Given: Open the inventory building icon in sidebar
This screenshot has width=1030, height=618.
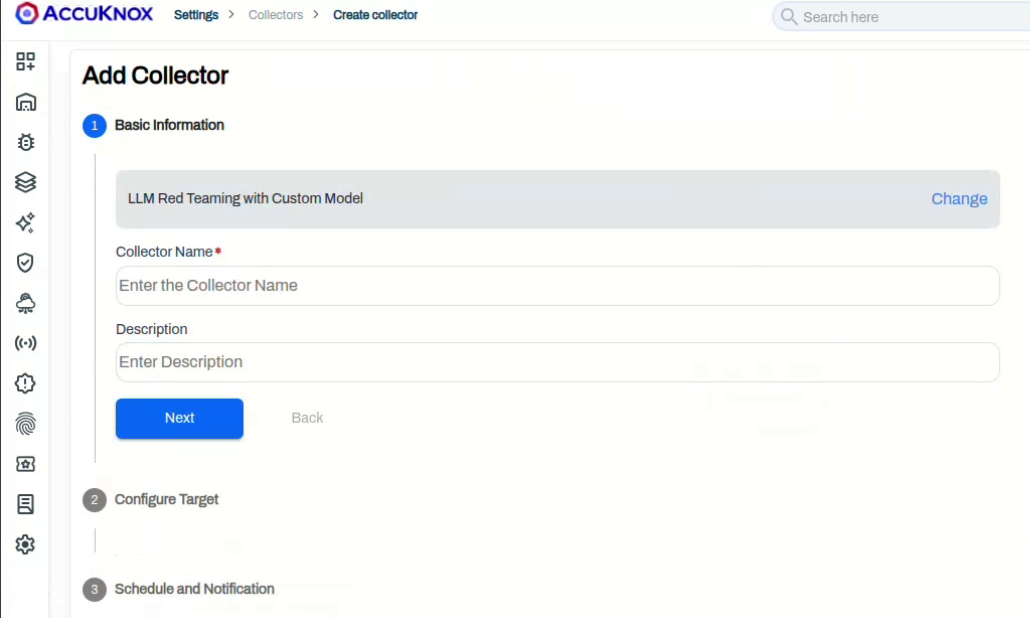Looking at the screenshot, I should (x=26, y=102).
